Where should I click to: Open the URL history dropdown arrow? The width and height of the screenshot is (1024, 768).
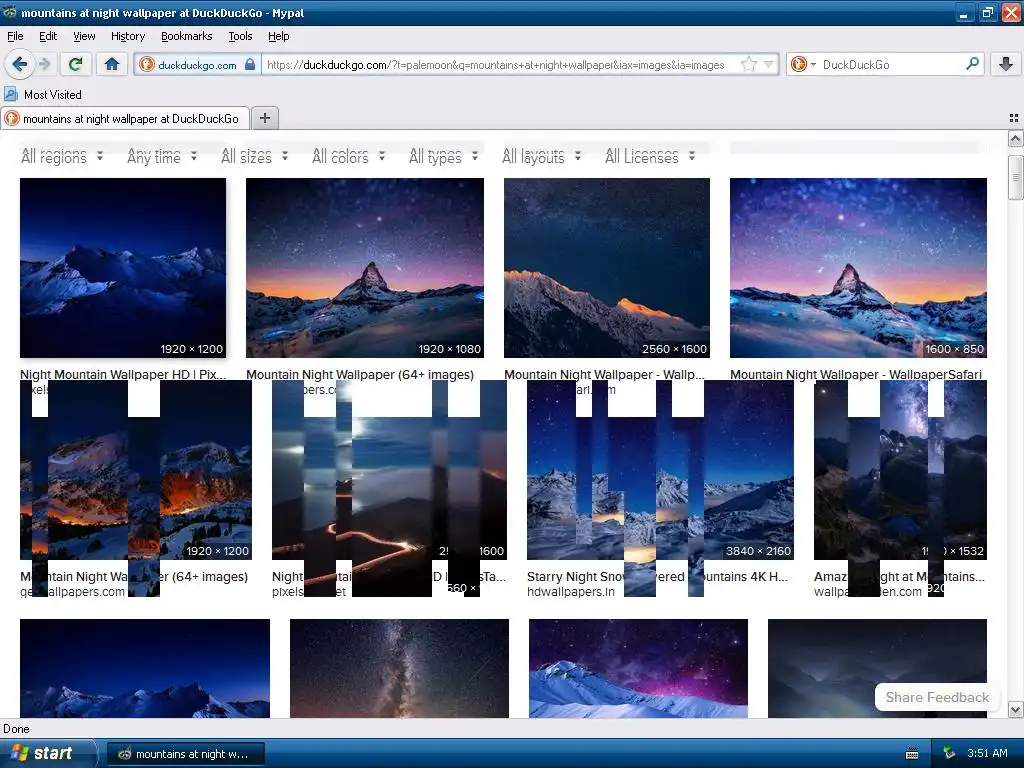(769, 64)
